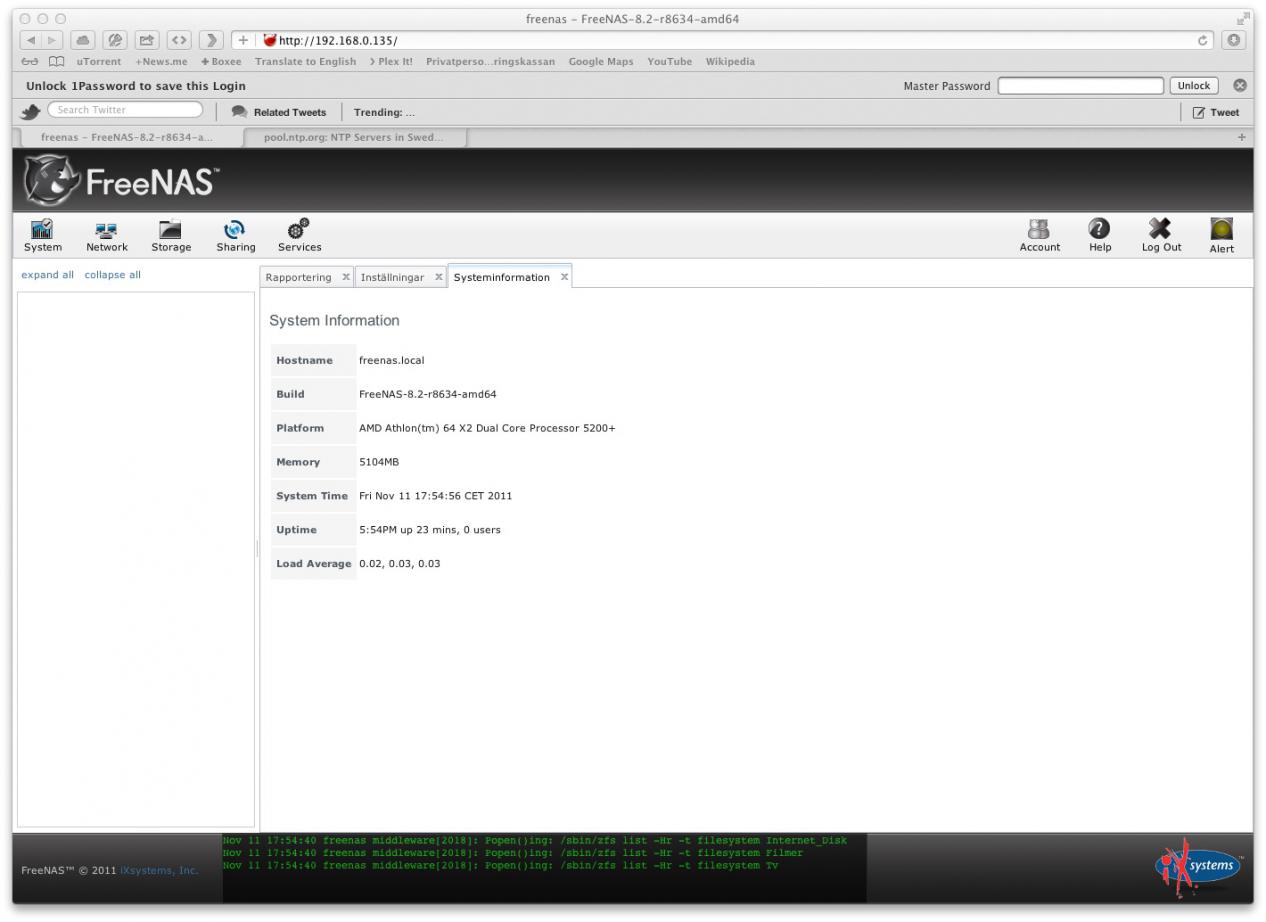Click the Trending label in Twitter bar
The width and height of the screenshot is (1266, 922).
pos(384,112)
